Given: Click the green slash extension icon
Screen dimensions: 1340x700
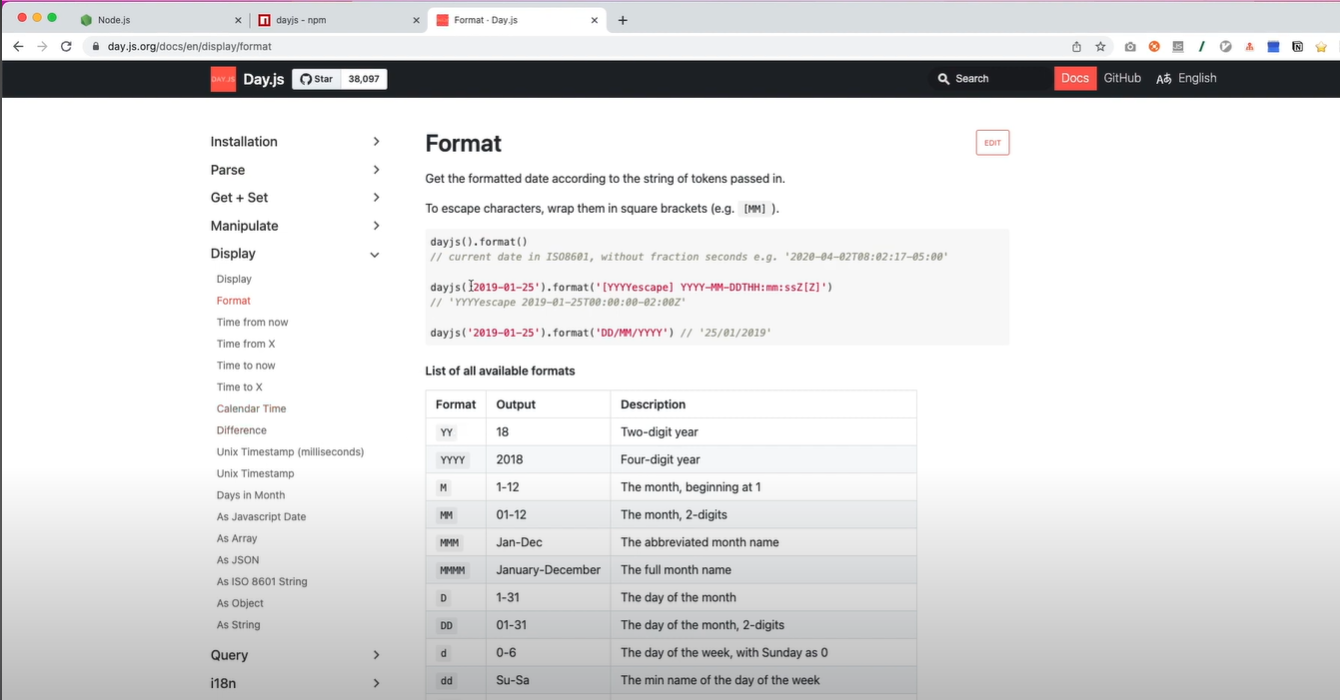Looking at the screenshot, I should tap(1201, 46).
